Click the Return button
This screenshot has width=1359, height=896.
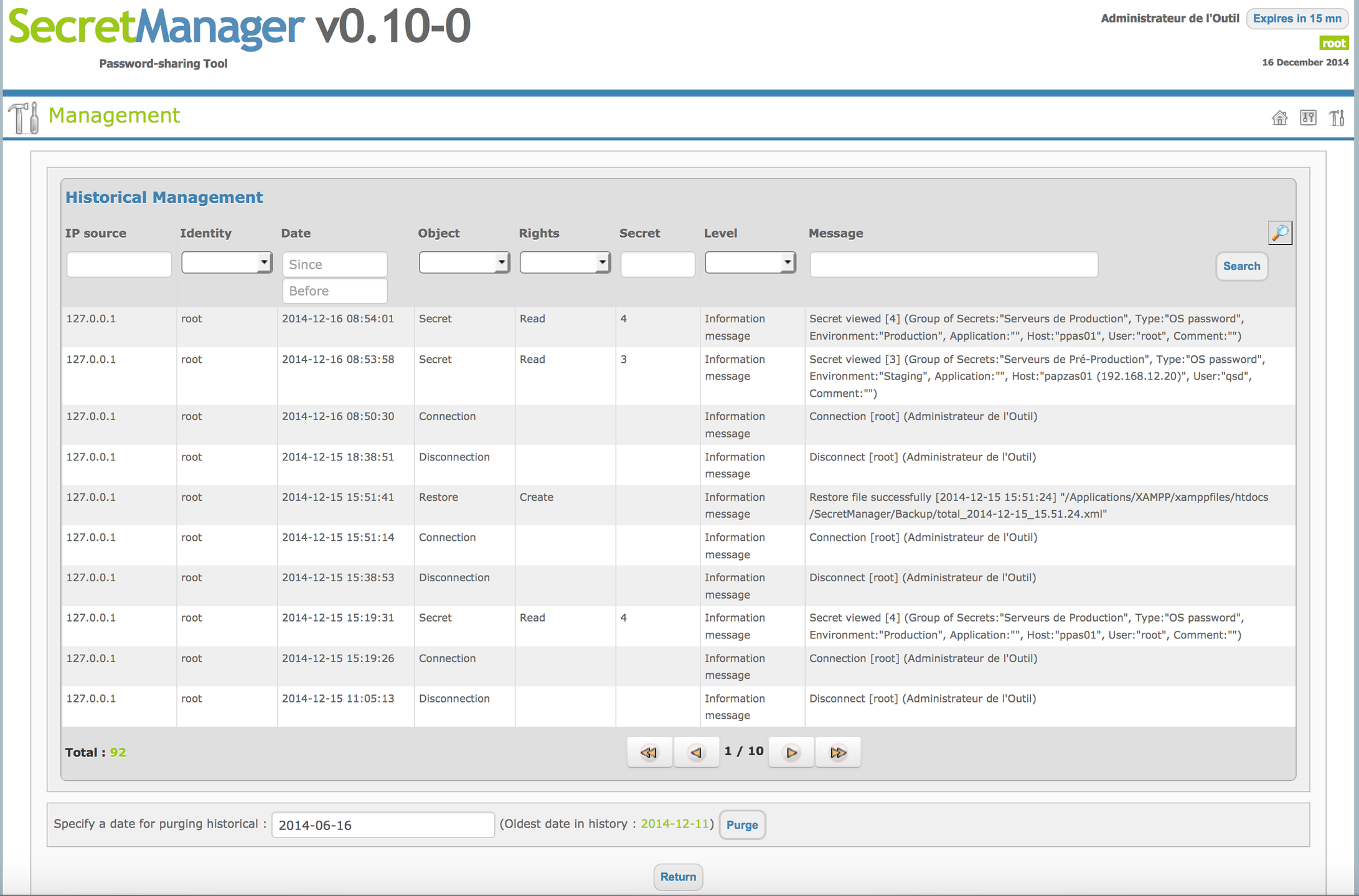pyautogui.click(x=678, y=877)
